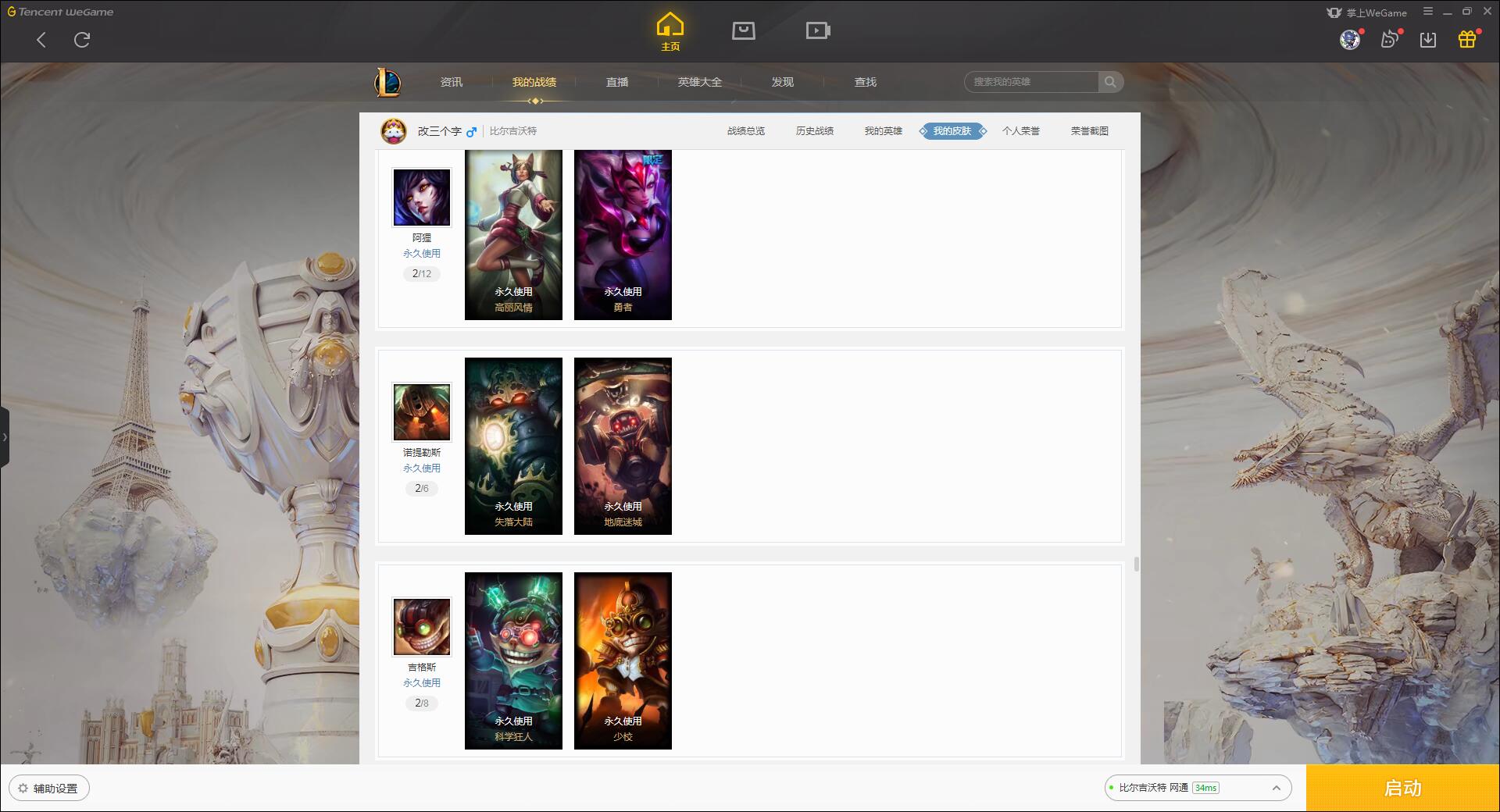Select 历史战绩 sub-tab

tap(815, 131)
